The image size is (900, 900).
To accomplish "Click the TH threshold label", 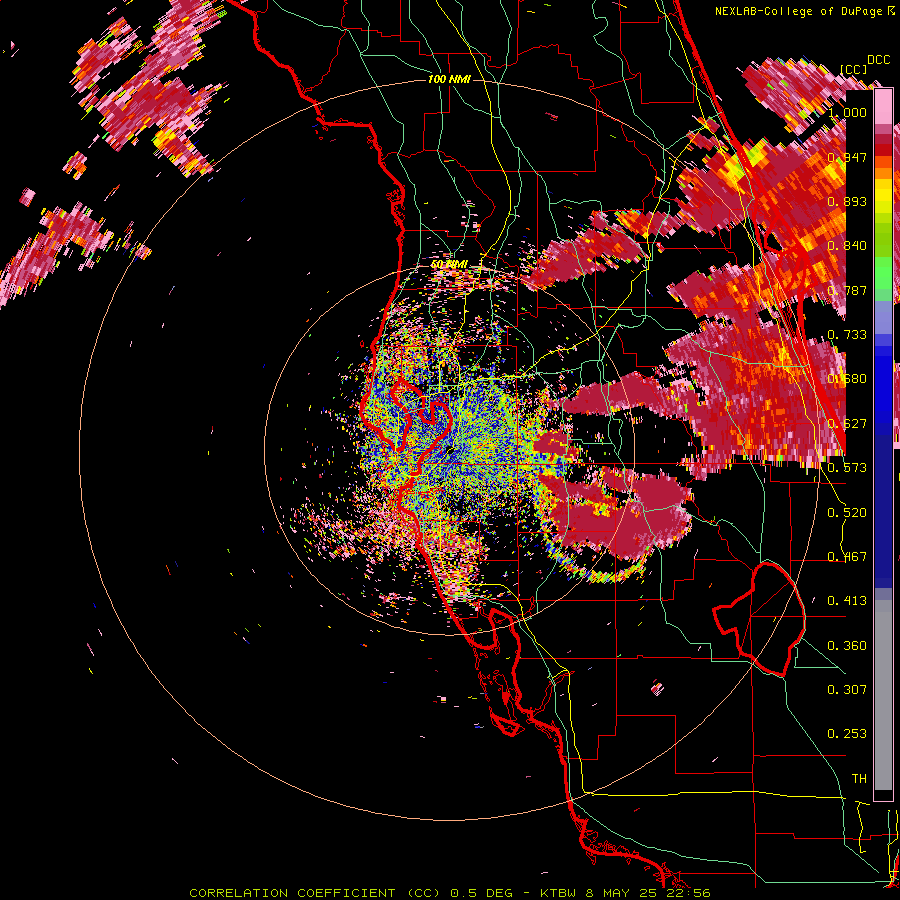I will [859, 779].
